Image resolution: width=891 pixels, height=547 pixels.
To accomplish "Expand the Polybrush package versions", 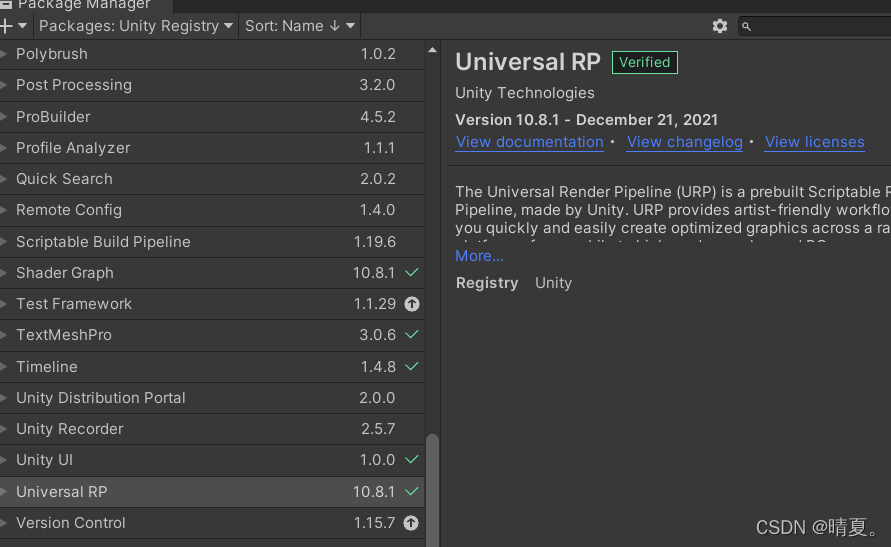I will pyautogui.click(x=3, y=54).
